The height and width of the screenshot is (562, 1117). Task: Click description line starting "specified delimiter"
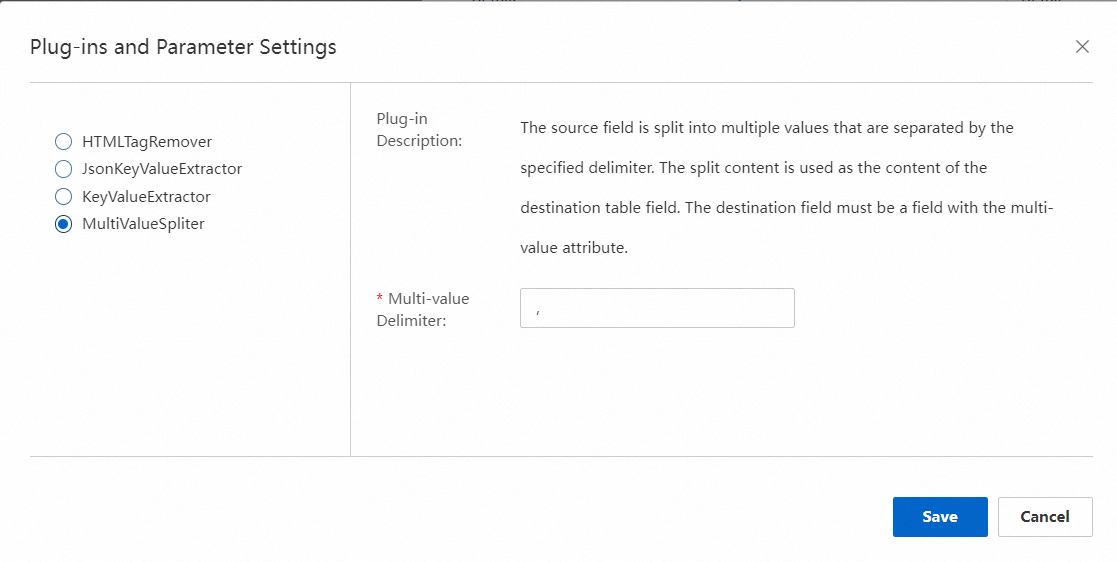tap(753, 168)
